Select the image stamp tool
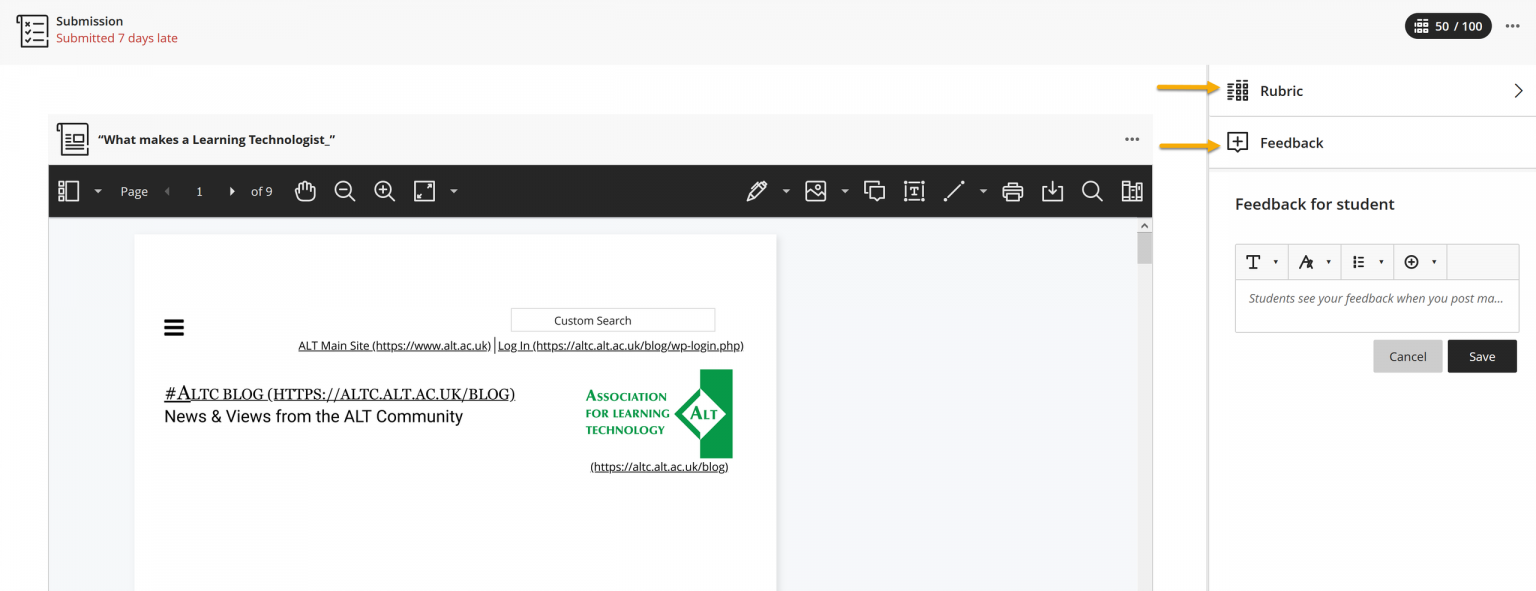This screenshot has height=591, width=1536. (x=816, y=191)
